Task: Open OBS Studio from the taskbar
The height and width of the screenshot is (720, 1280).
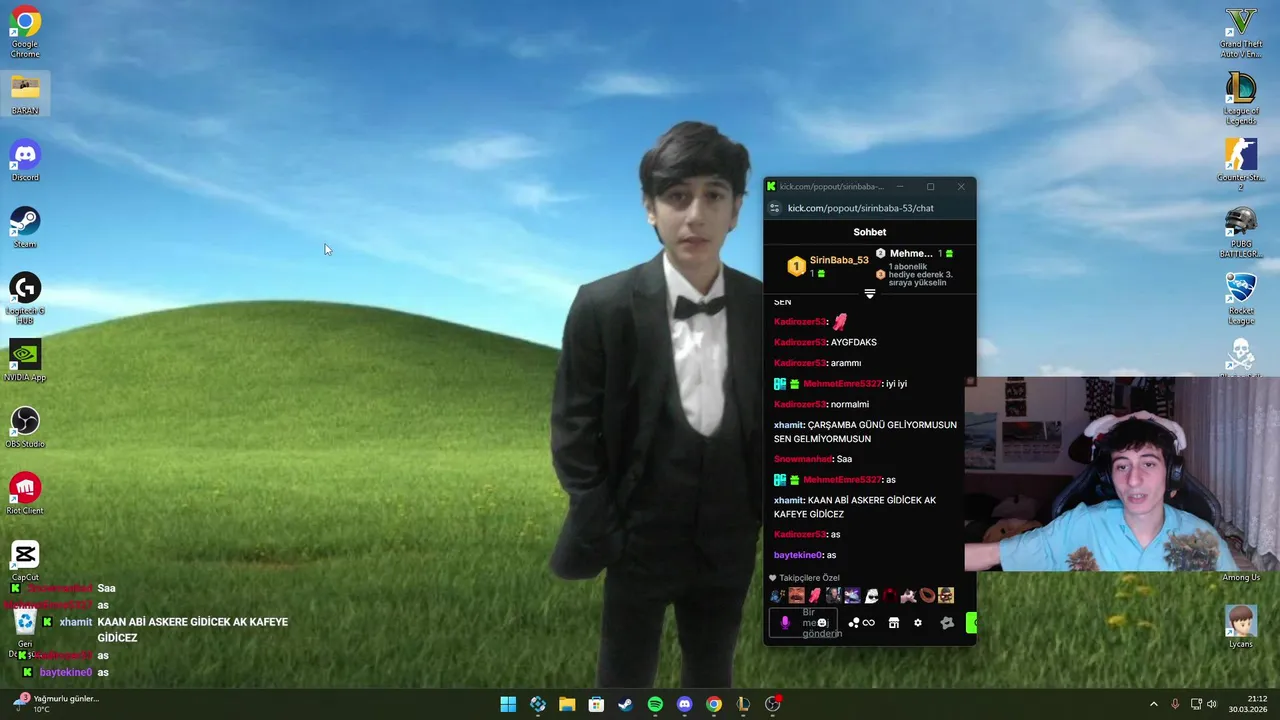Action: [x=772, y=704]
